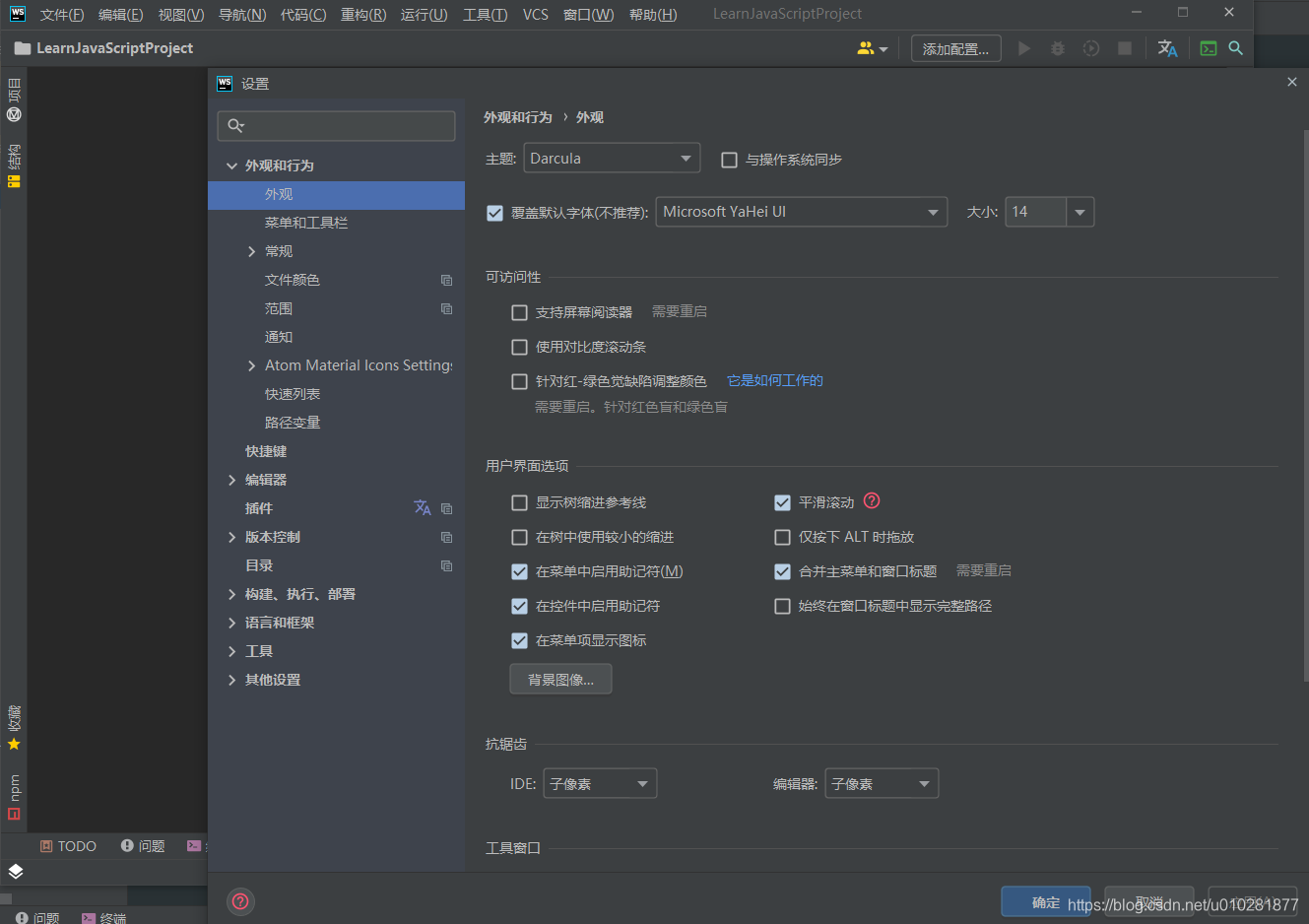This screenshot has width=1309, height=924.
Task: Open the terminal icon in top toolbar
Action: (1209, 48)
